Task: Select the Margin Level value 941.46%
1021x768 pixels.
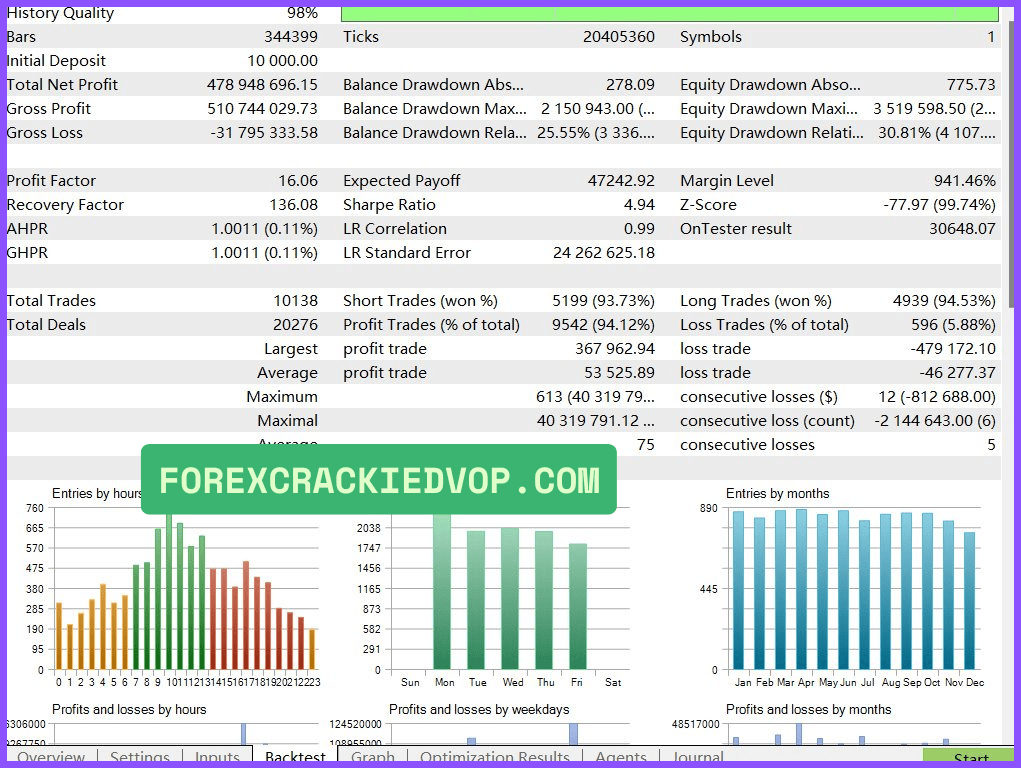Action: [964, 181]
